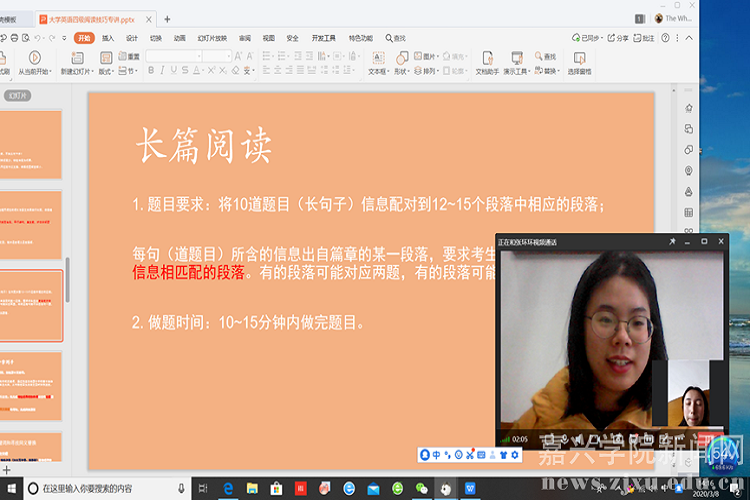Screen dimensions: 750x500
Task: Click the 新建幻灯片 new slide icon
Action: click(76, 58)
